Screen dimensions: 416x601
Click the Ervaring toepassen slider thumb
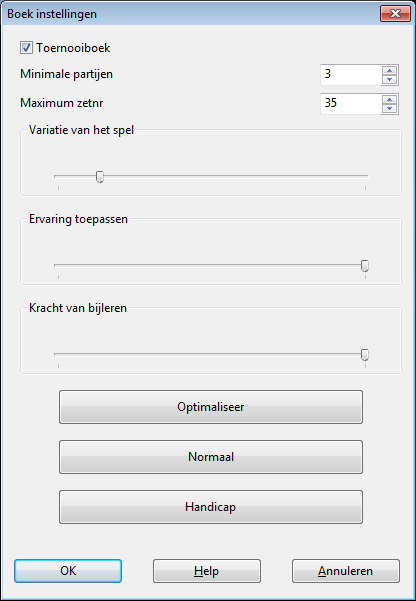365,266
